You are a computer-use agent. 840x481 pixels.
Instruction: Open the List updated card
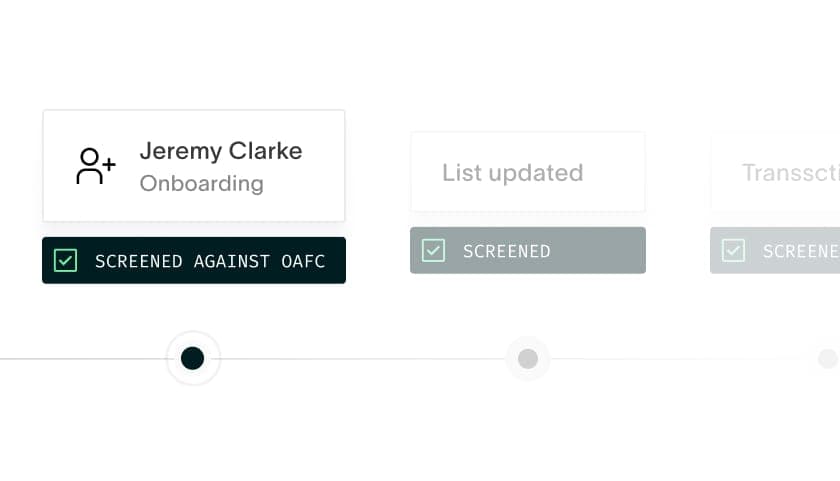click(528, 172)
